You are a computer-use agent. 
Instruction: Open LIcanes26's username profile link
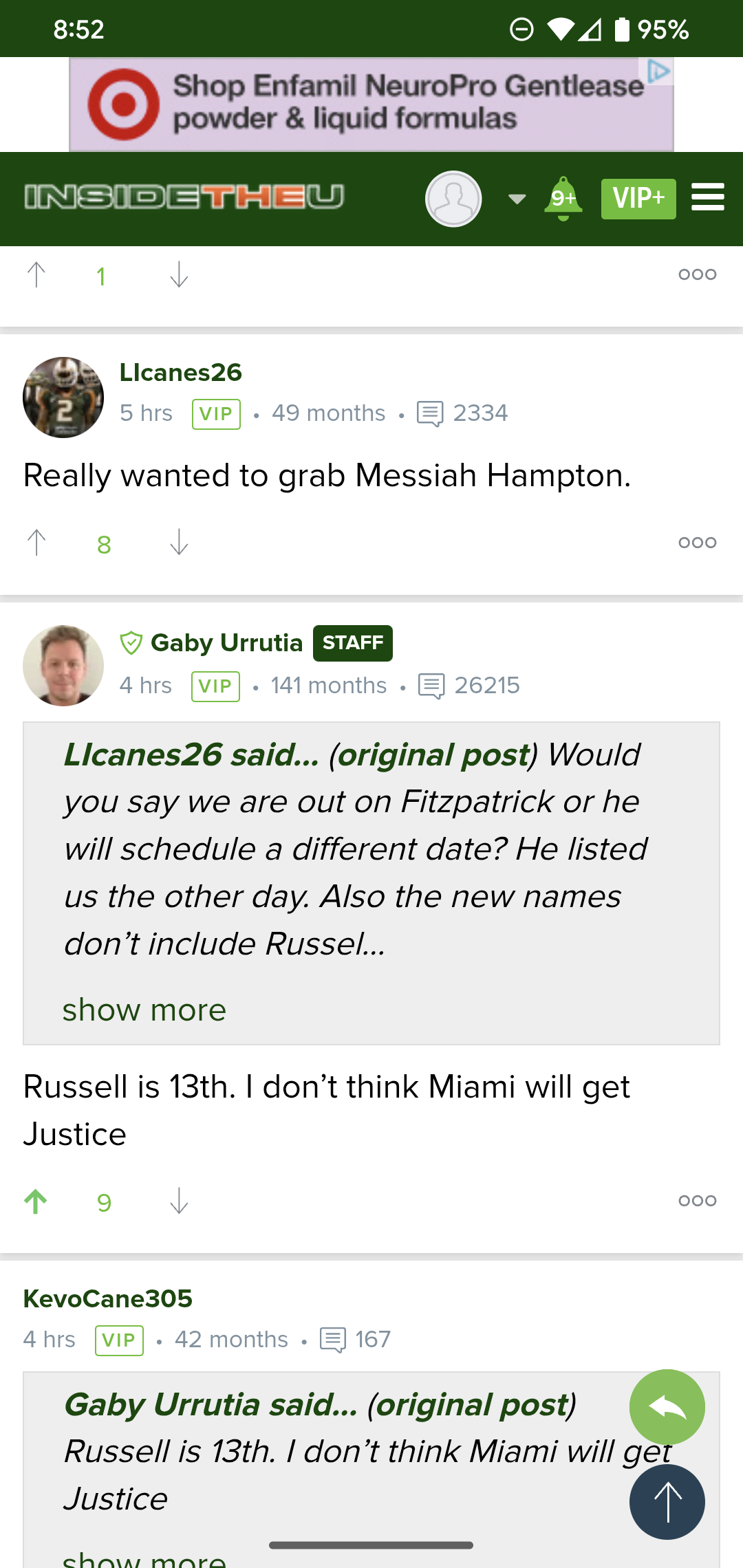pyautogui.click(x=181, y=373)
